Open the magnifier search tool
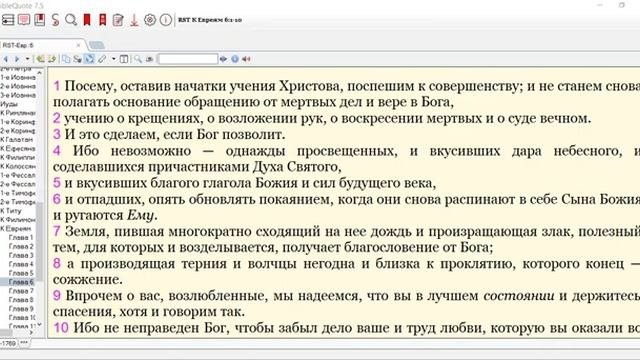640x360 pixels. 71,20
